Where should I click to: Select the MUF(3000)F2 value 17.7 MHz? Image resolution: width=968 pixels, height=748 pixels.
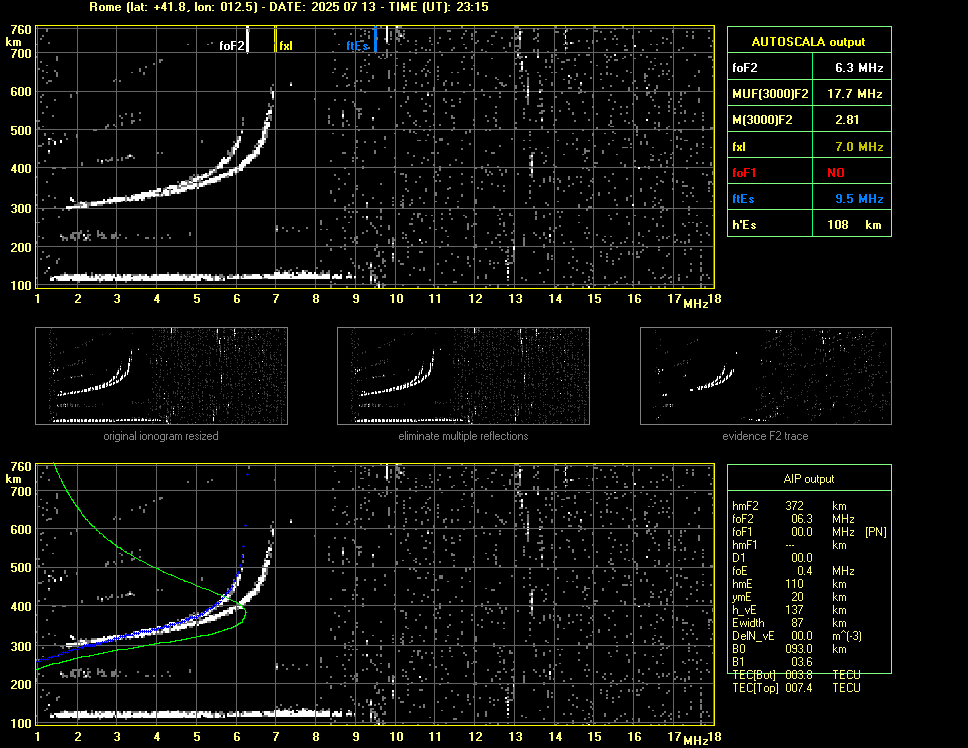854,94
